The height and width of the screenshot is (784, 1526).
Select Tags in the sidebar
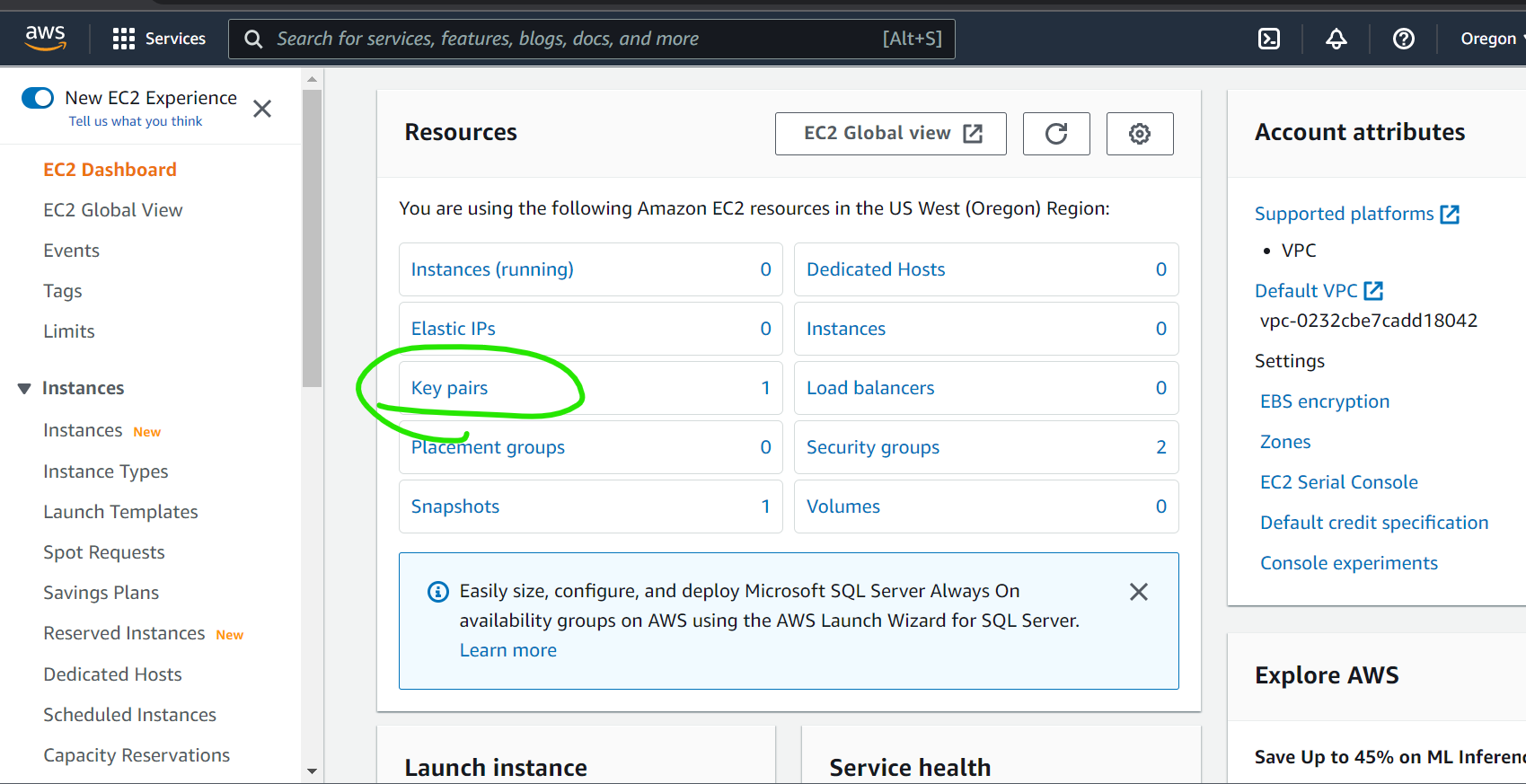[x=63, y=291]
